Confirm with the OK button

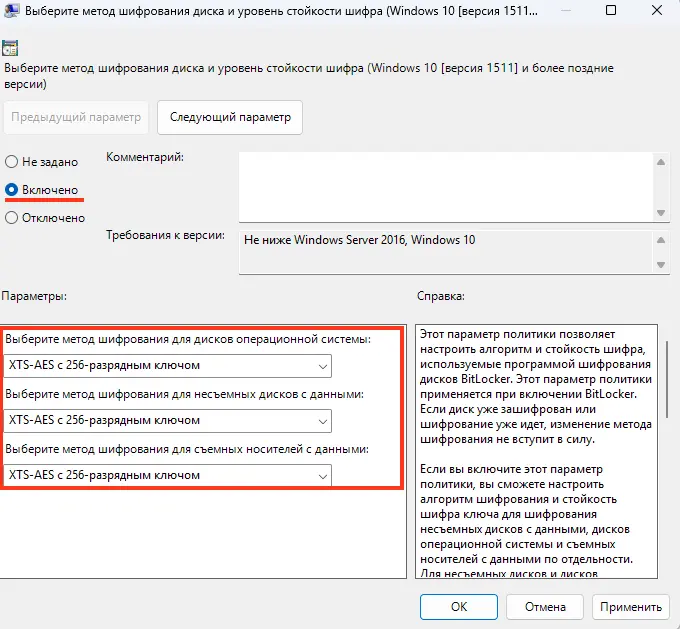(x=458, y=606)
